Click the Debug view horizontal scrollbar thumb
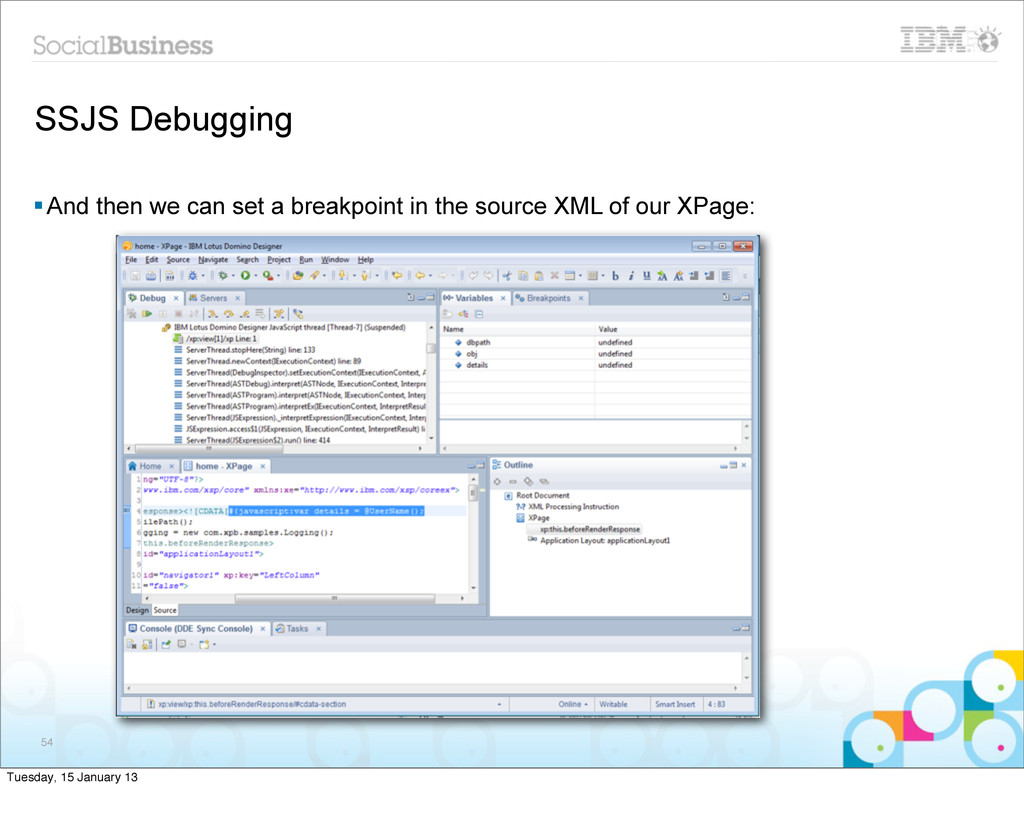Screen dimensions: 1024x838 pos(209,449)
